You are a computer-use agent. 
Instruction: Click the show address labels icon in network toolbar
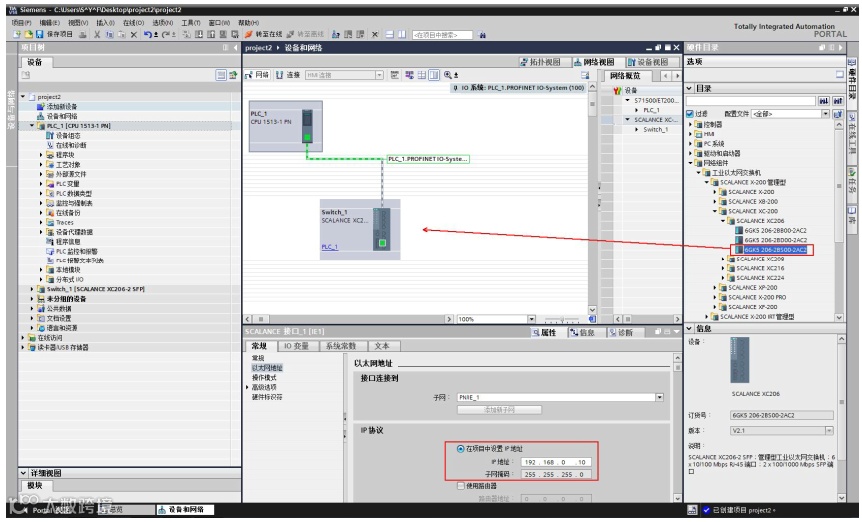coord(410,75)
